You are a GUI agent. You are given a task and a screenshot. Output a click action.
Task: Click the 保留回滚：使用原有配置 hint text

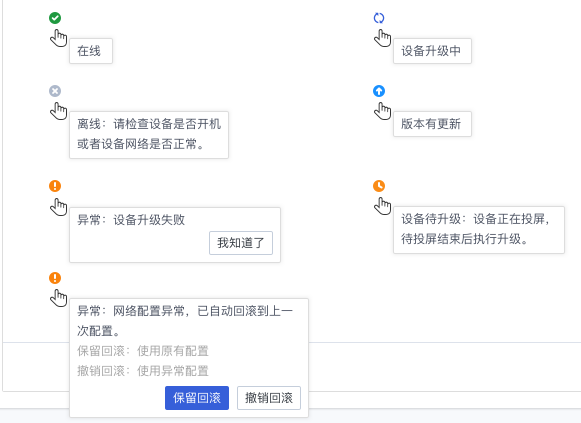[143, 351]
